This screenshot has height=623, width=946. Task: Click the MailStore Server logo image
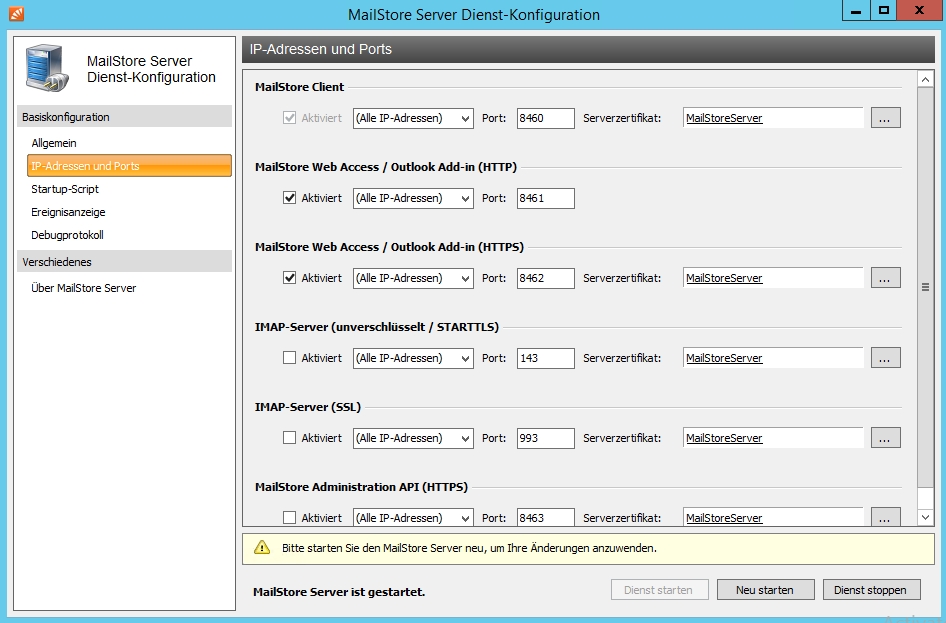pos(47,68)
